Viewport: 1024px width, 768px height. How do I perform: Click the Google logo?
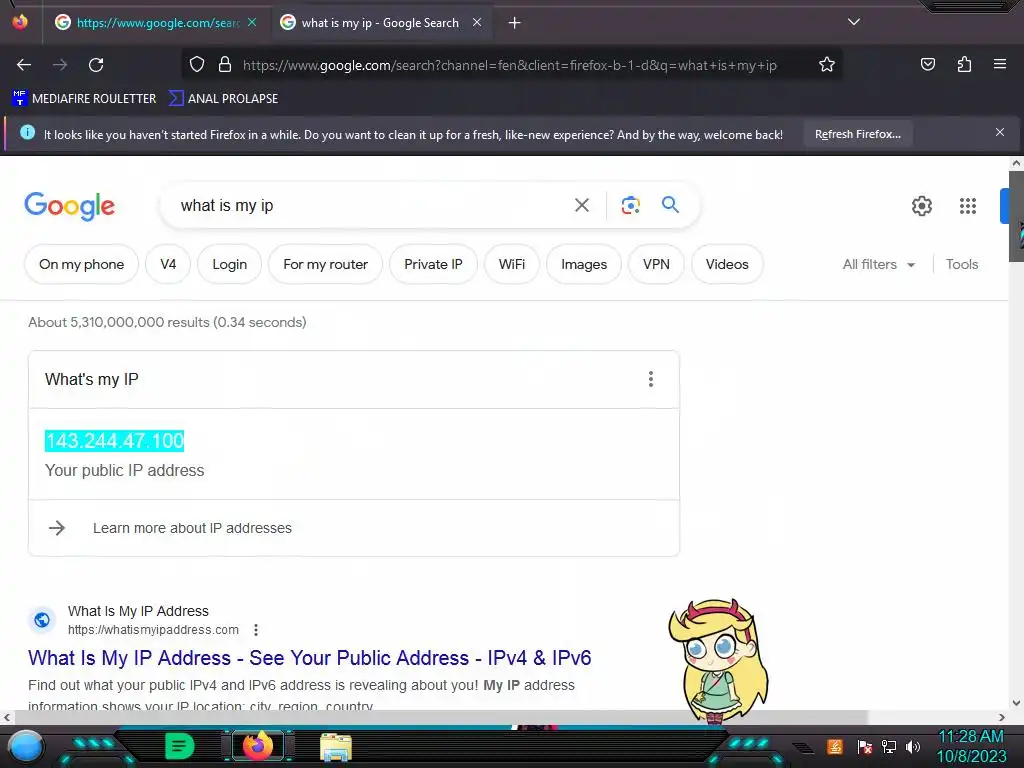70,206
